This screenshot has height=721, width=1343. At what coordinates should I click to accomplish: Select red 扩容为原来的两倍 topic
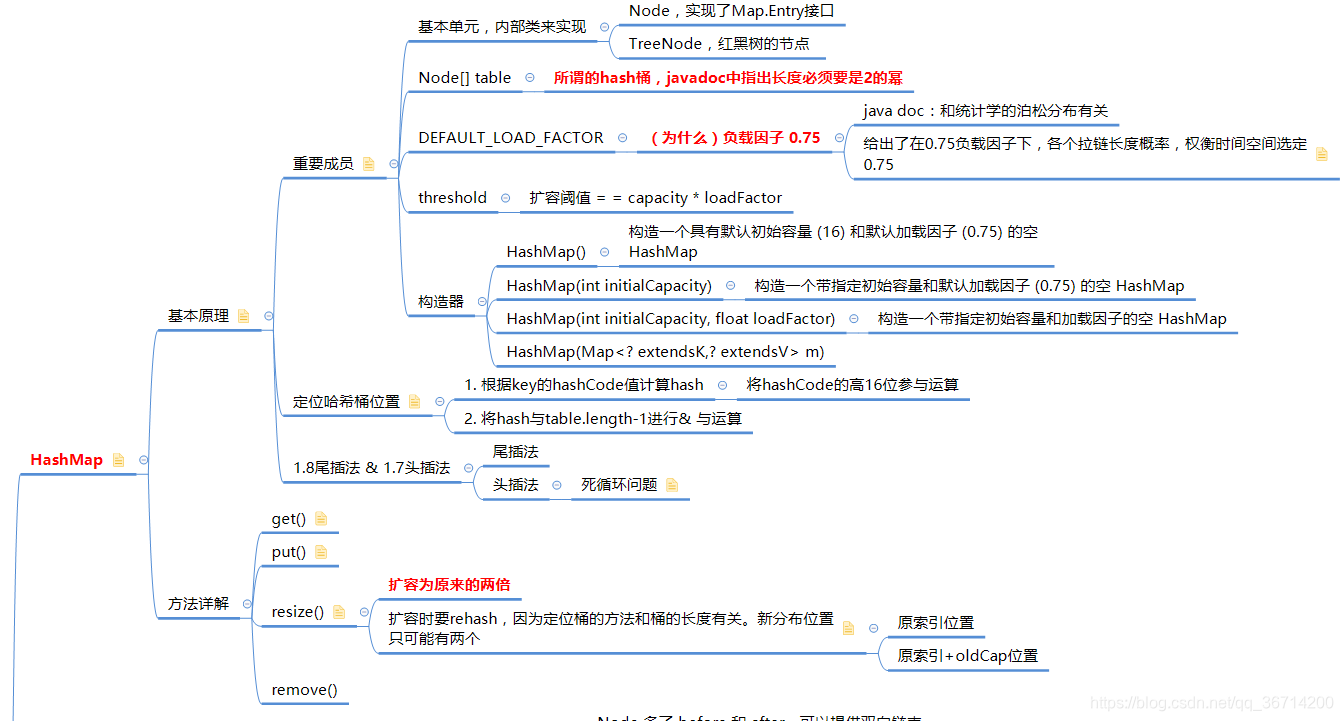pos(450,585)
